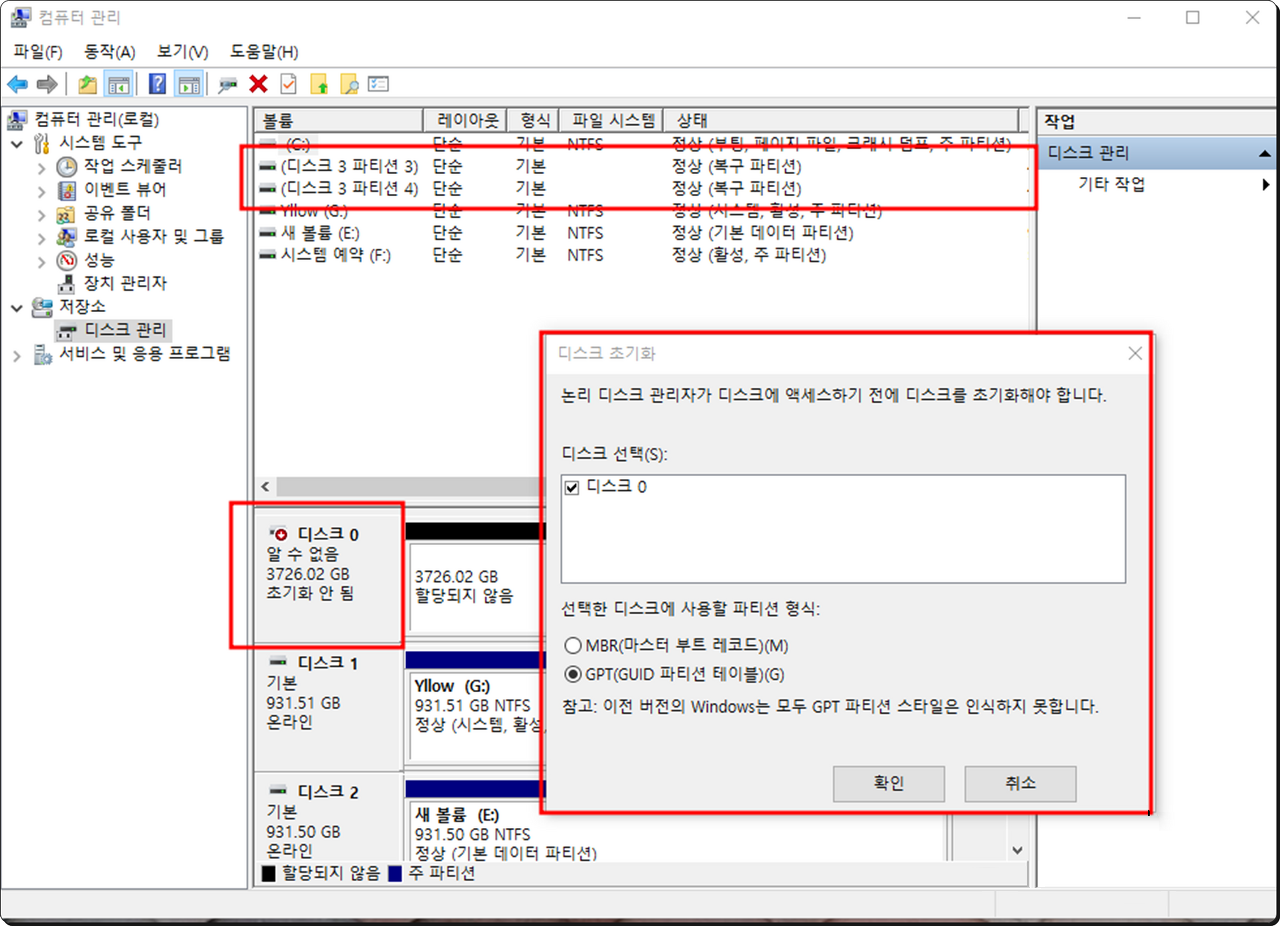Select the GPT partition style radio button
1280x926 pixels.
tap(573, 674)
